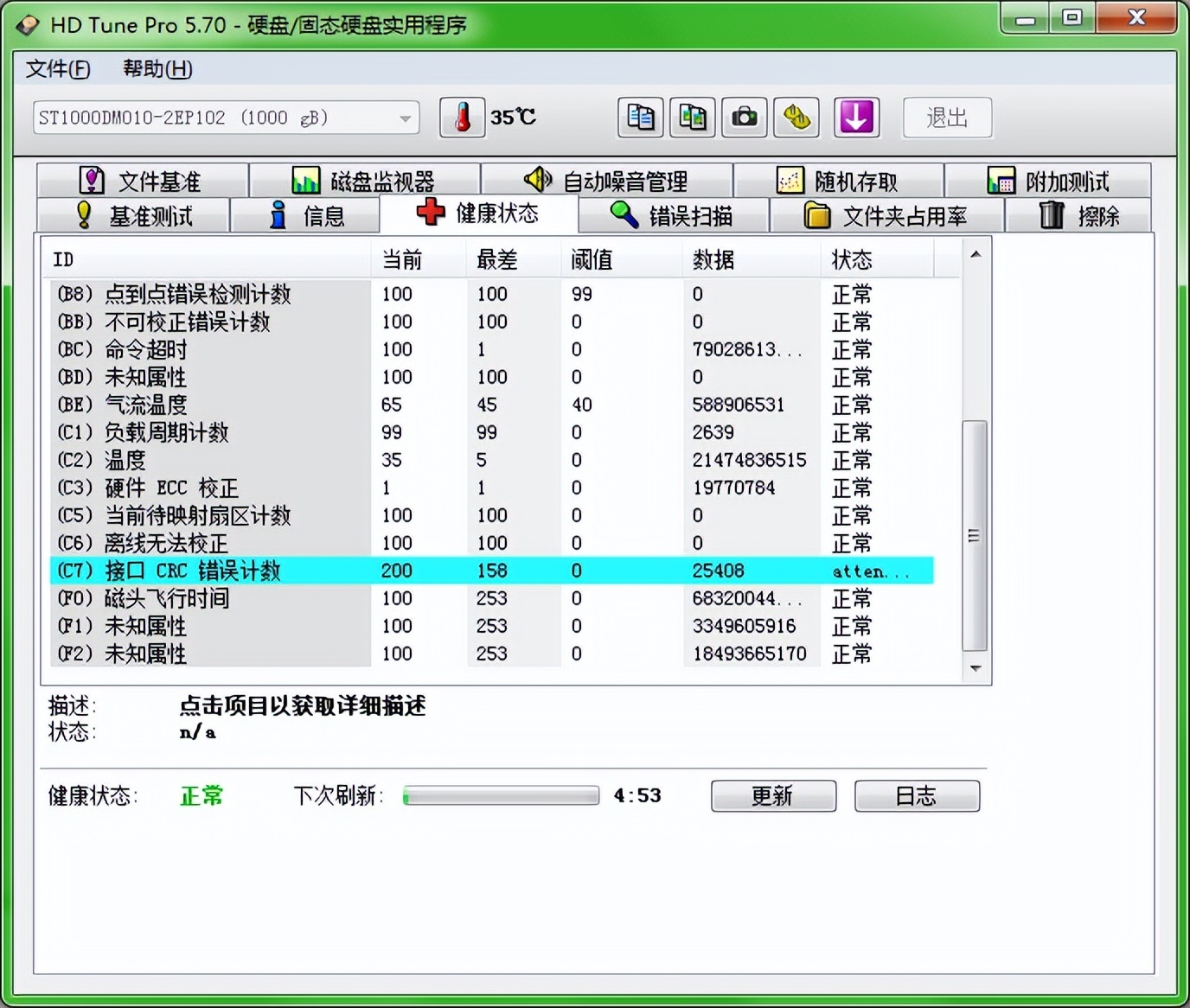Switch to the 擦除 tab

coord(1078,215)
